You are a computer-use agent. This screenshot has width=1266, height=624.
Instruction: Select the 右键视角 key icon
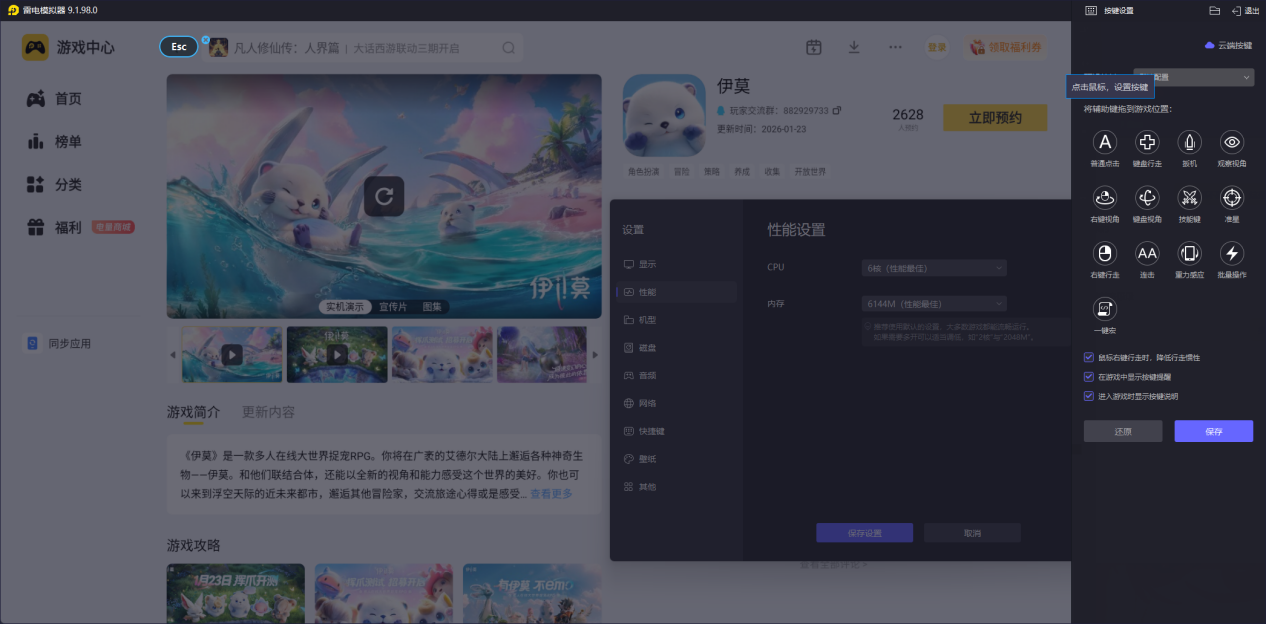(x=1104, y=198)
